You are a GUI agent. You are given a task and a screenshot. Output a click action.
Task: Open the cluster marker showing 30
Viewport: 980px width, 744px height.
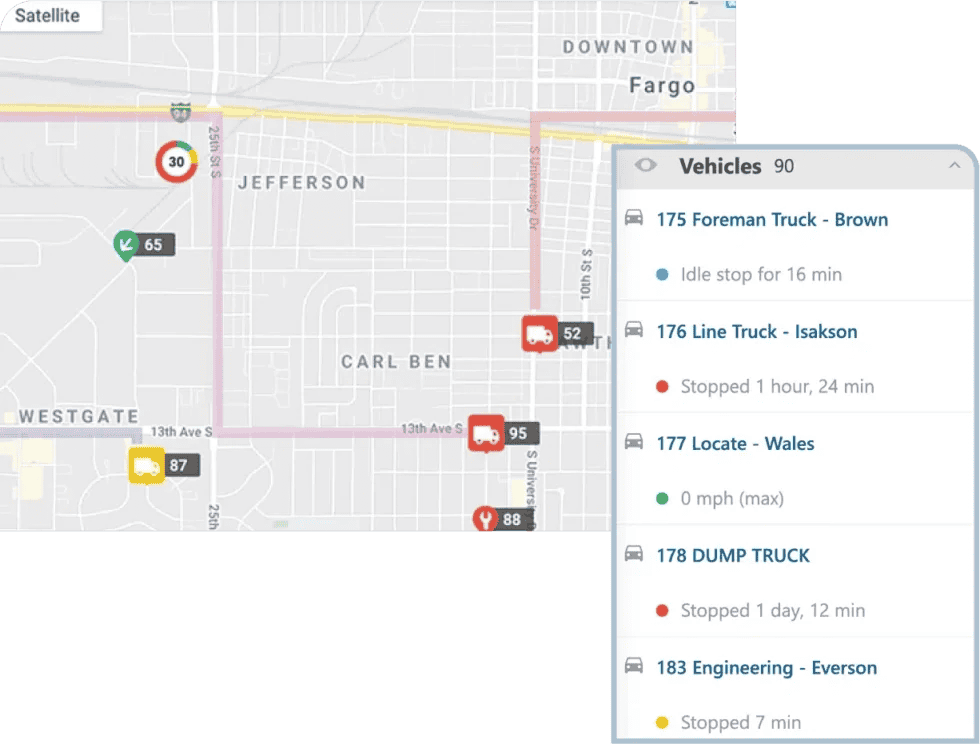coord(177,162)
